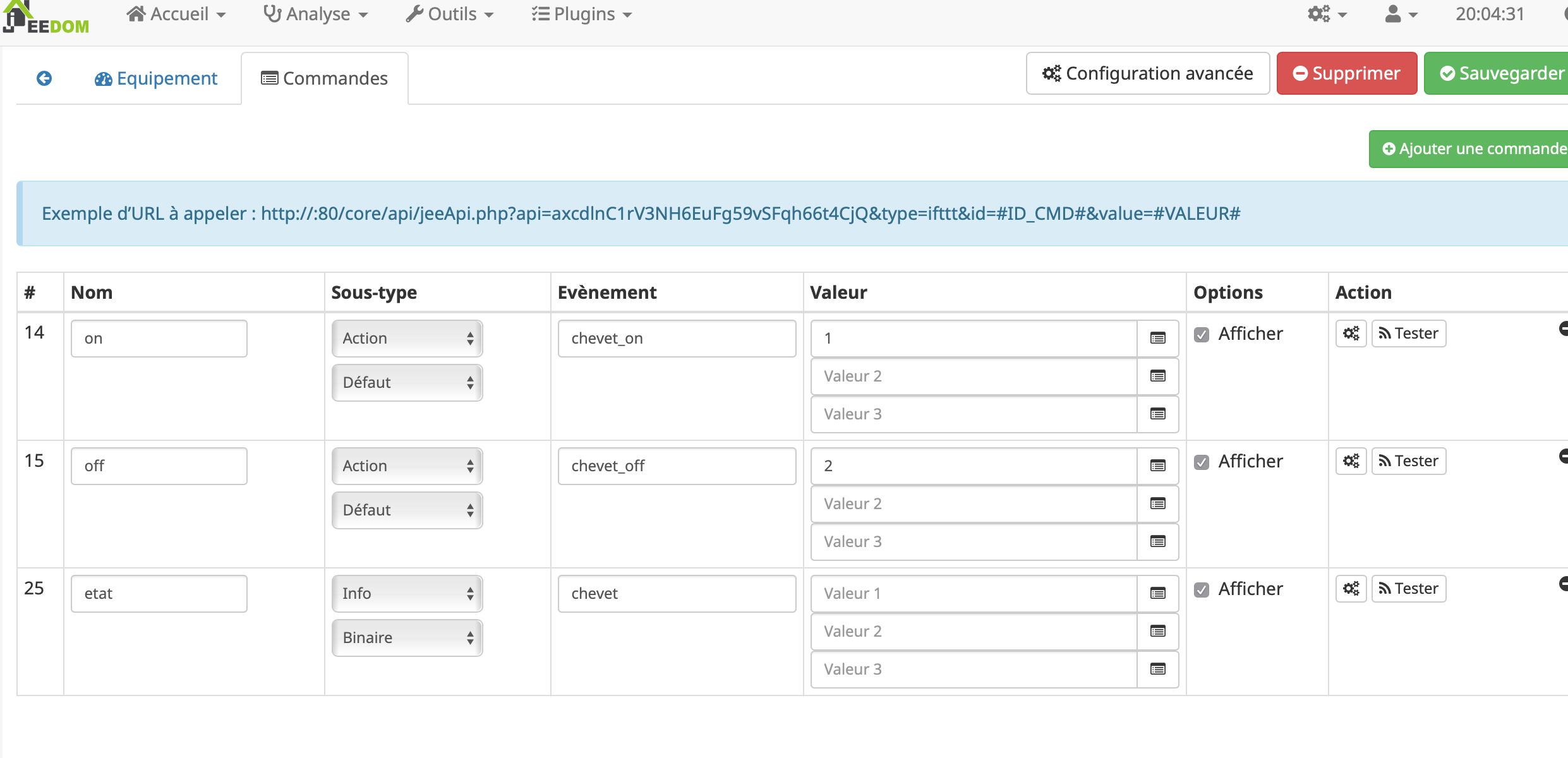
Task: Switch to the Equipement tab
Action: pyautogui.click(x=156, y=78)
